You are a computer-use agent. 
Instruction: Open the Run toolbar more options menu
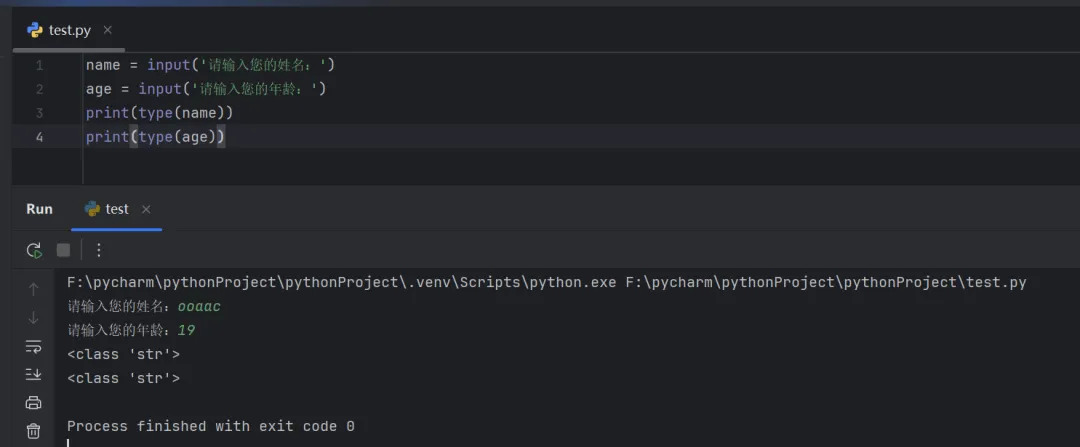[98, 250]
